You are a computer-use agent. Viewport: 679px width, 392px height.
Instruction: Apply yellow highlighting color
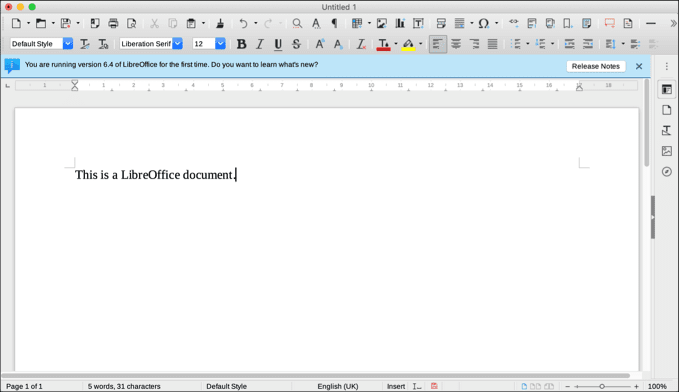click(x=408, y=44)
